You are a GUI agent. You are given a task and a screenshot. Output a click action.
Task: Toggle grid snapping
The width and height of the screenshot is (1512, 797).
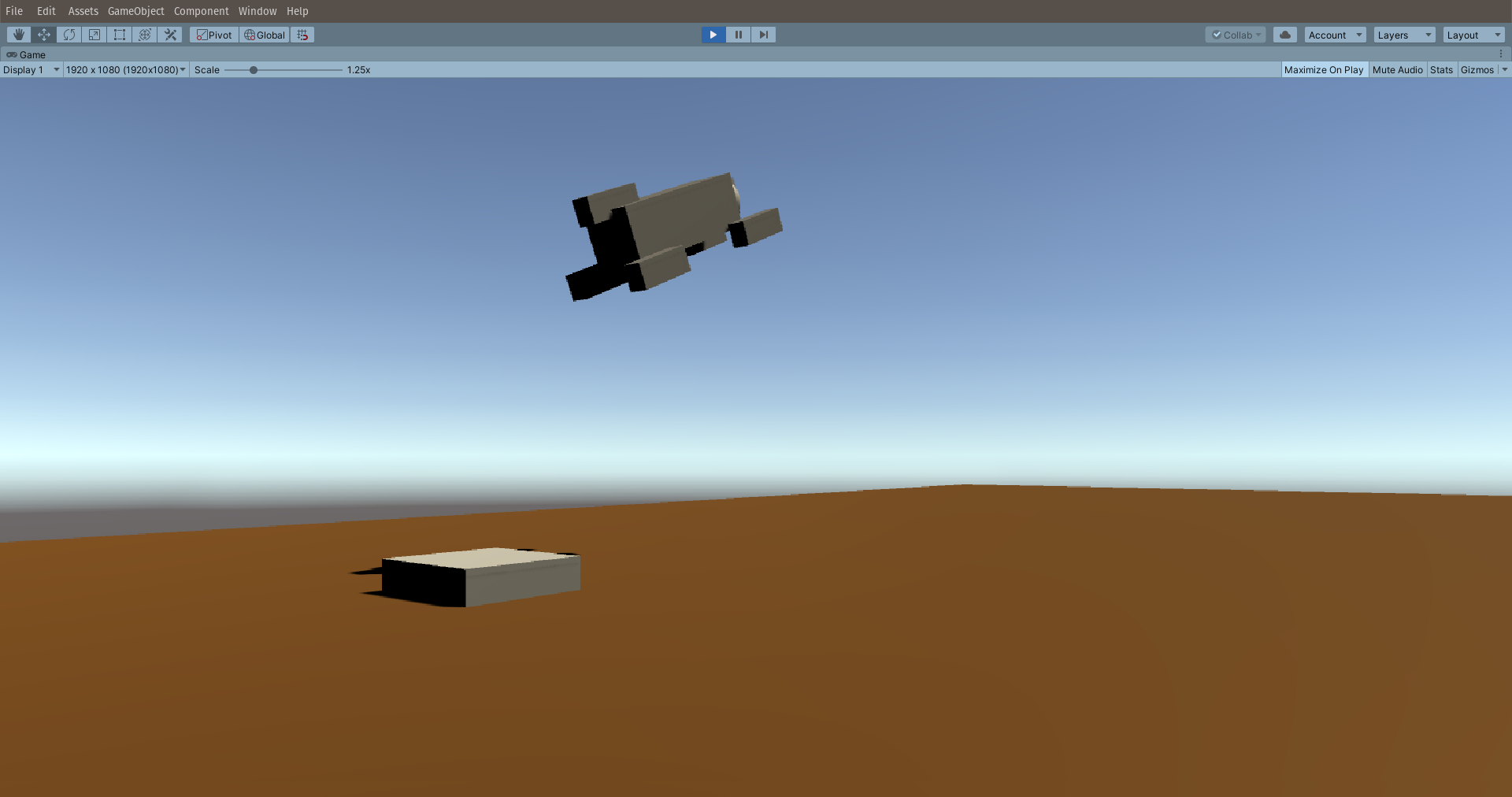pos(302,35)
